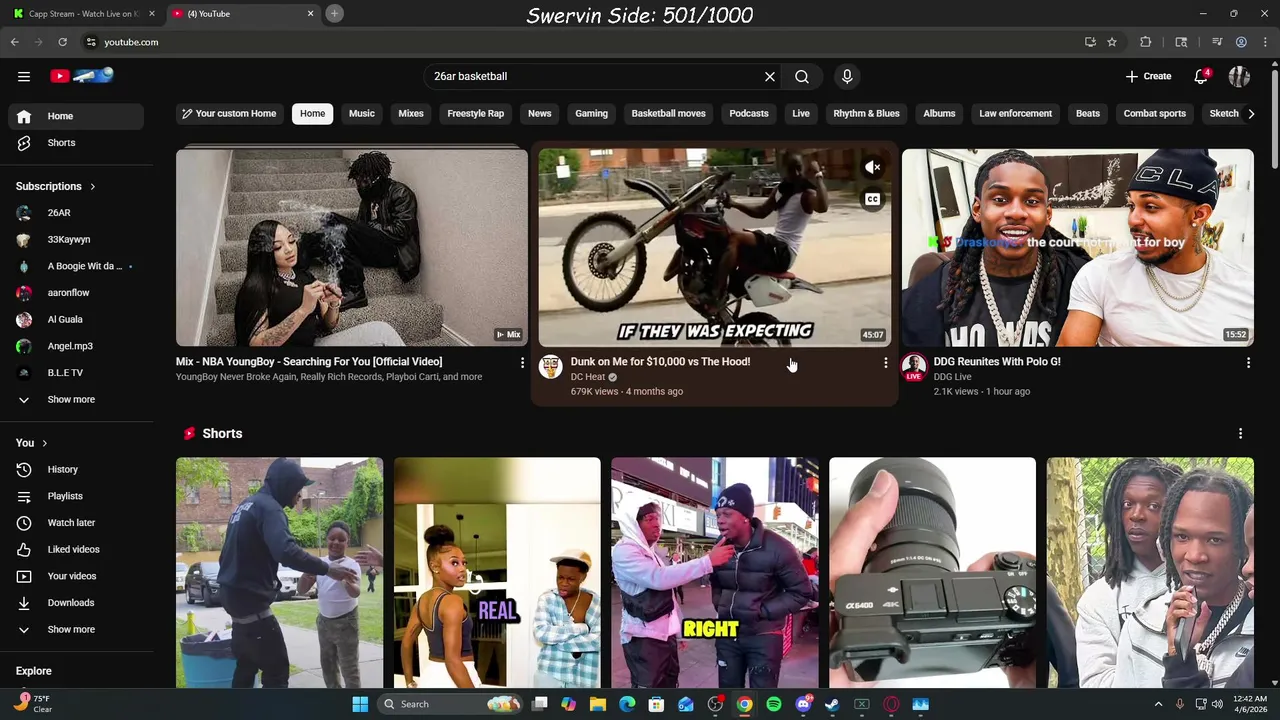Image resolution: width=1280 pixels, height=720 pixels.
Task: Select the Your custom Home chip
Action: point(229,114)
